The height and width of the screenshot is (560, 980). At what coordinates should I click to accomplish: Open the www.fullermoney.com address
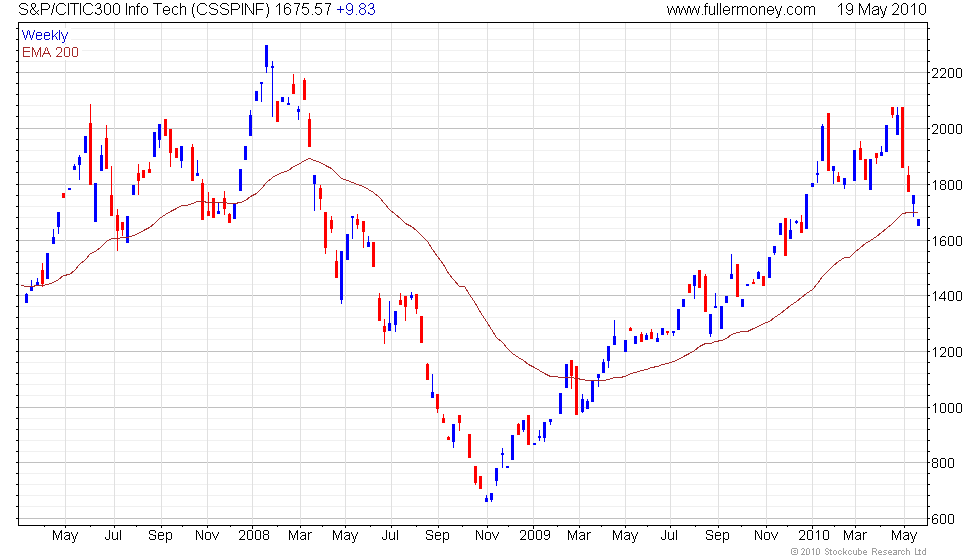point(741,9)
